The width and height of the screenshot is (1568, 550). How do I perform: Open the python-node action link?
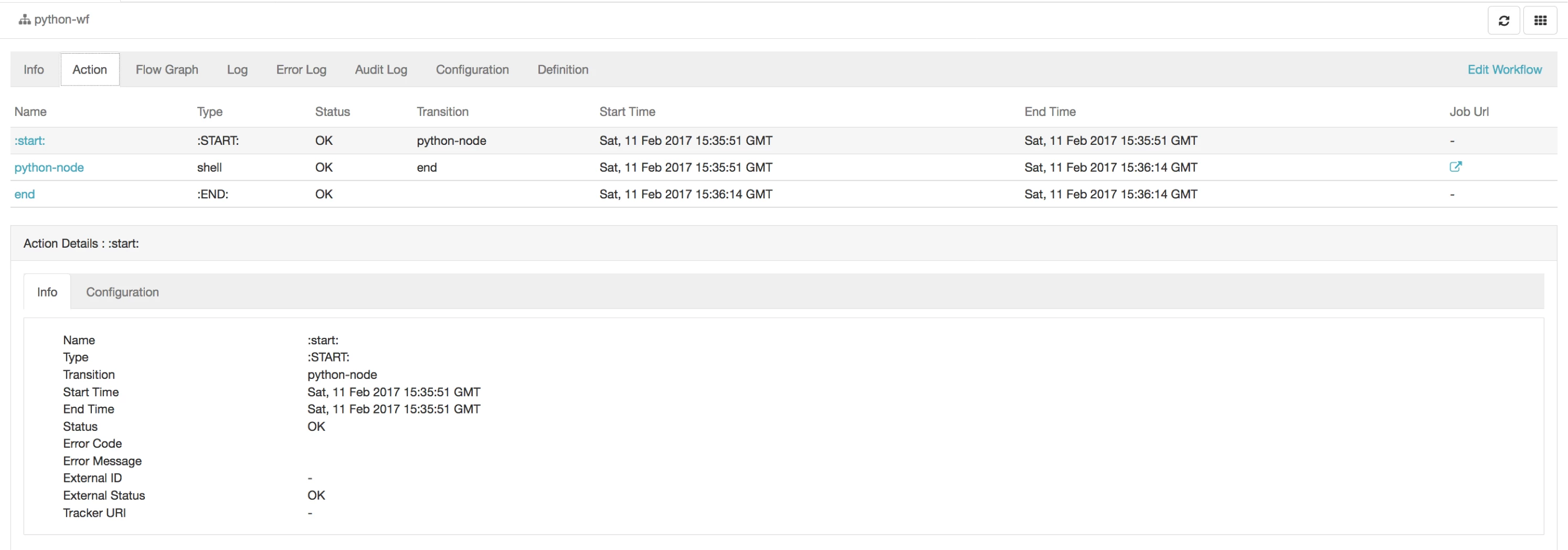pos(49,167)
